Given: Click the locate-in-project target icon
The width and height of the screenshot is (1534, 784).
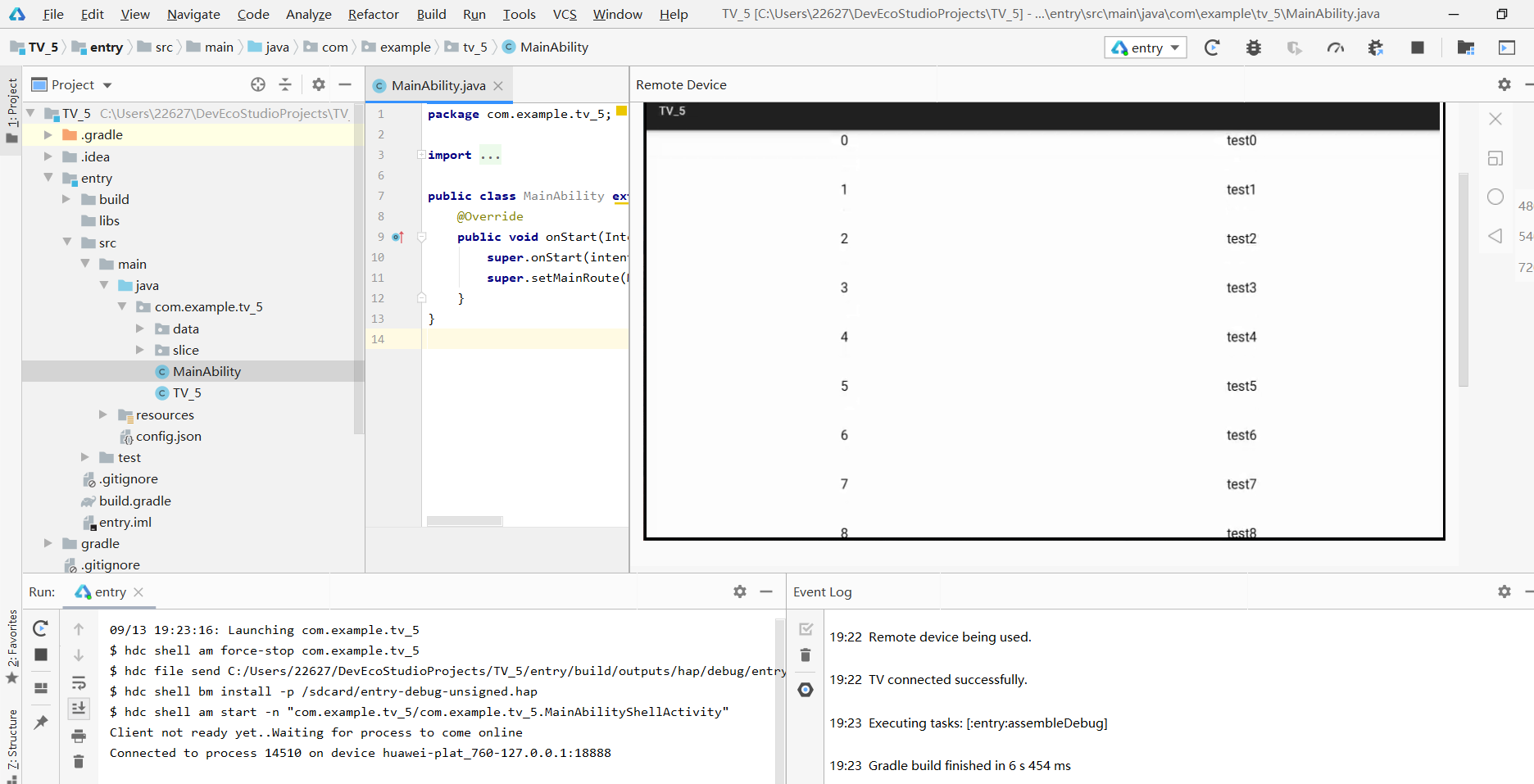Looking at the screenshot, I should tap(258, 84).
